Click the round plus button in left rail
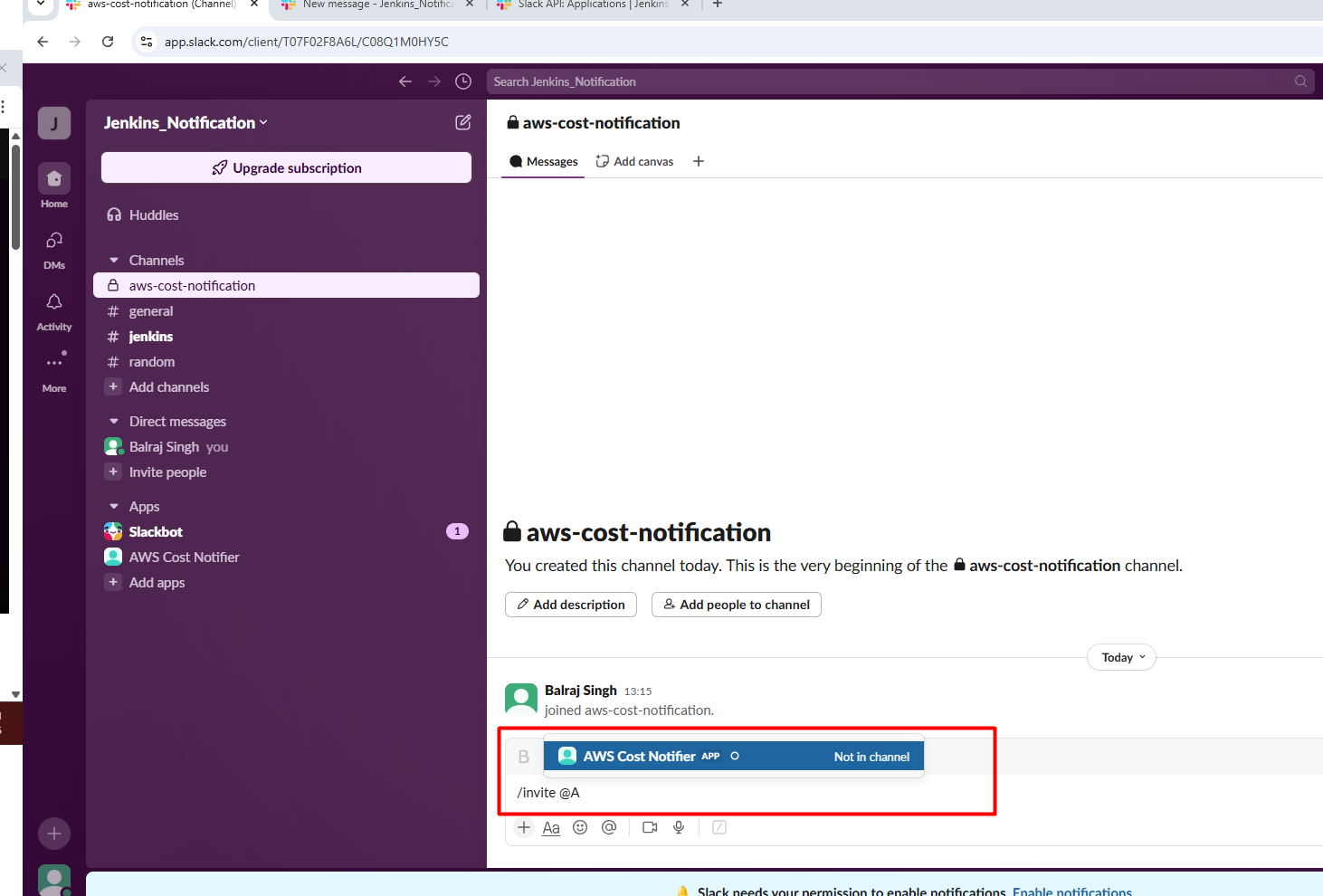 54,834
